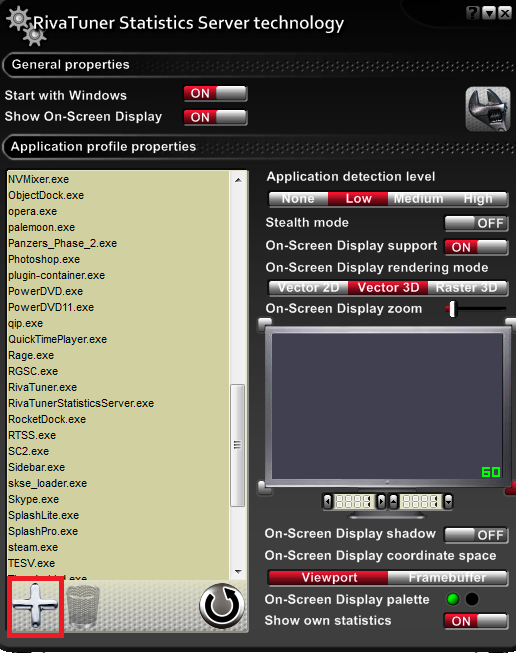The height and width of the screenshot is (653, 516).
Task: Click the circular arrow reset profile icon
Action: point(222,606)
